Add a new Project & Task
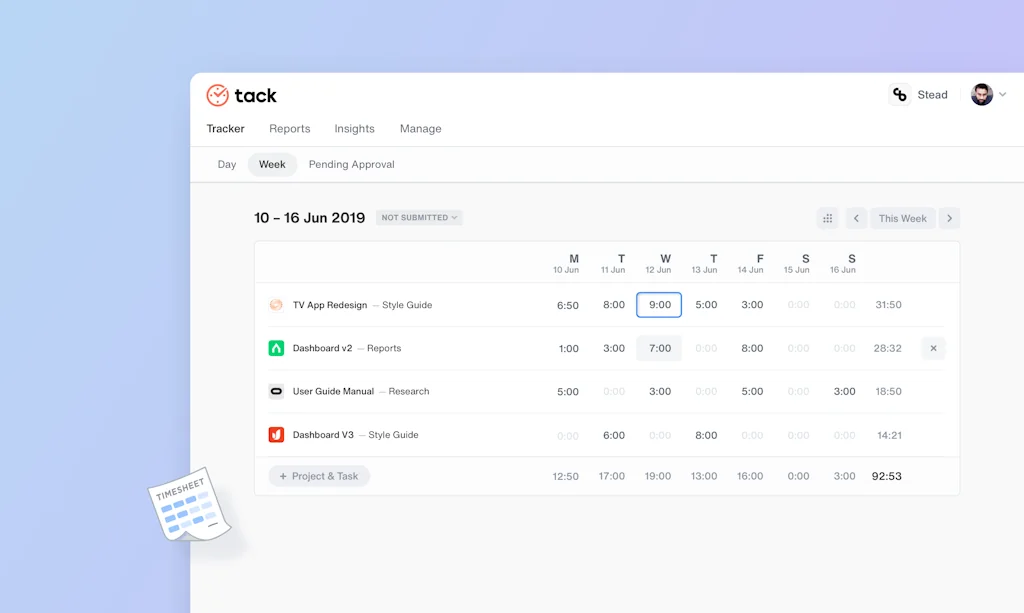This screenshot has height=613, width=1024. coord(319,476)
